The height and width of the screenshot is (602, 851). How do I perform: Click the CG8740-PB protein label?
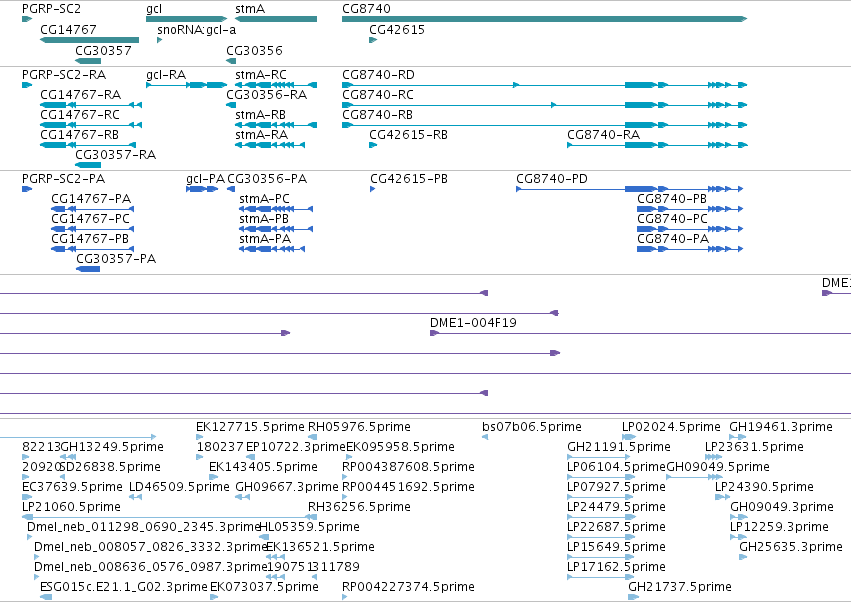tap(672, 199)
